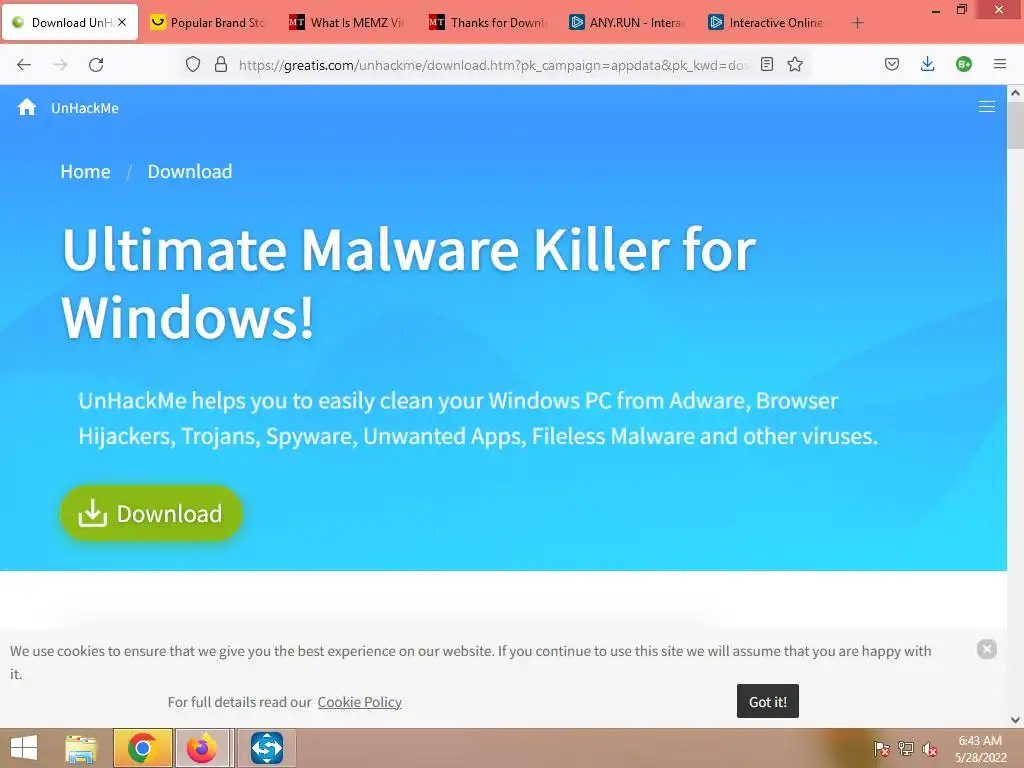Open the green extension icon in toolbar
This screenshot has width=1024, height=768.
(963, 64)
